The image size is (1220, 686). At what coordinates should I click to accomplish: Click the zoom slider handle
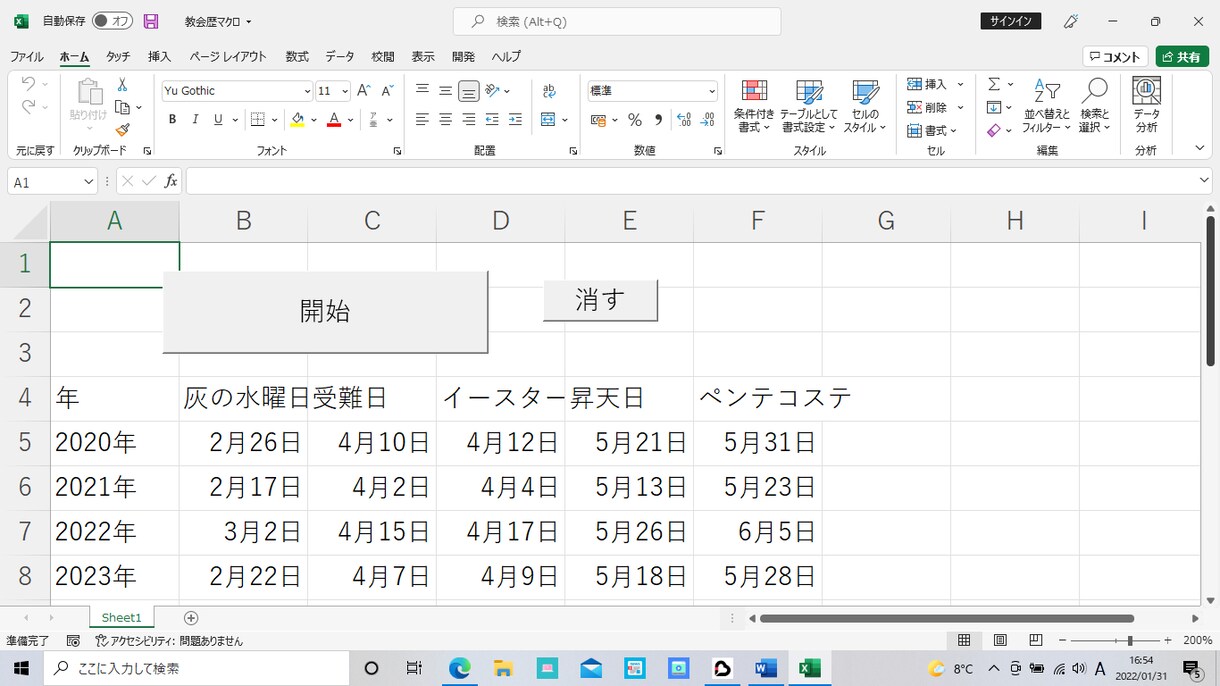pyautogui.click(x=1130, y=640)
